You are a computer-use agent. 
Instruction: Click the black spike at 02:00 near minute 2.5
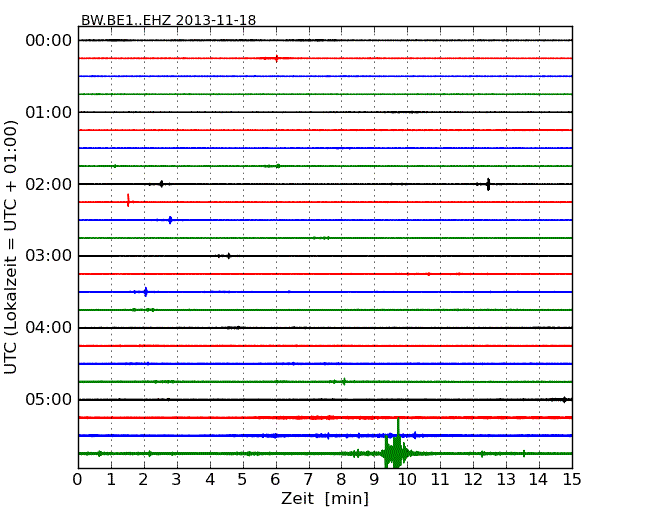coord(162,184)
